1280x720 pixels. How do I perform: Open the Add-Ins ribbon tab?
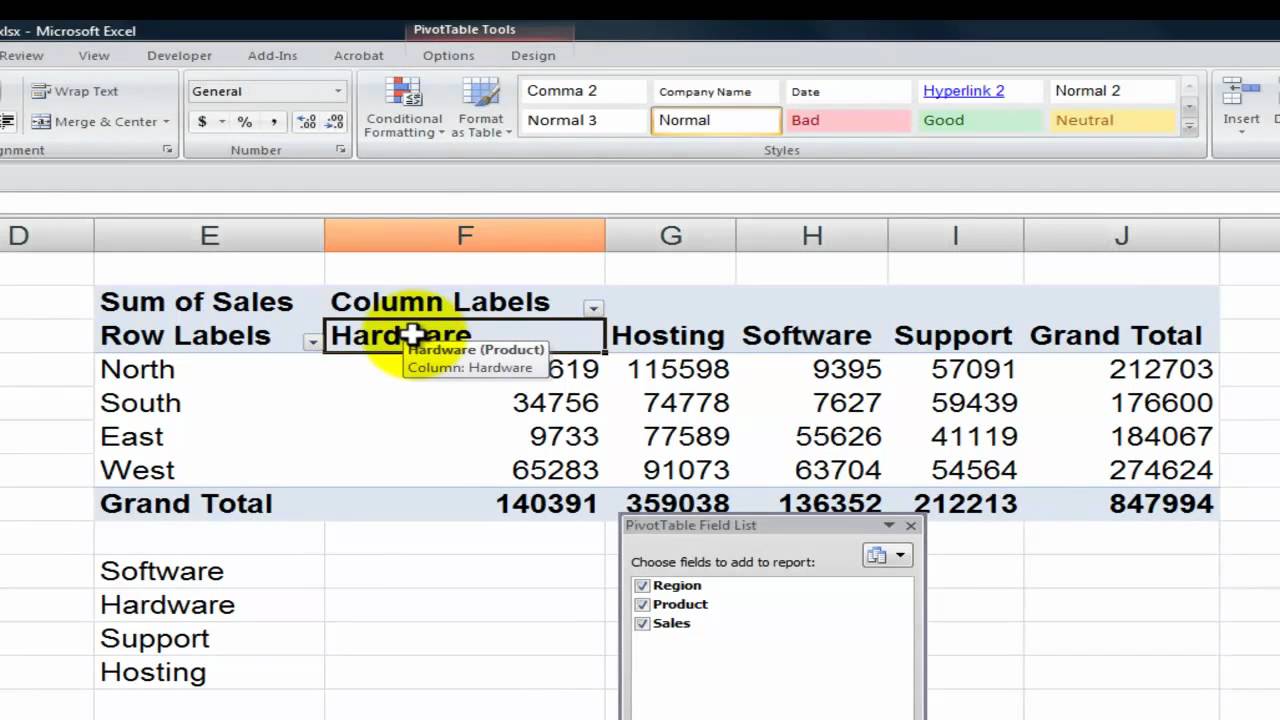click(x=273, y=56)
